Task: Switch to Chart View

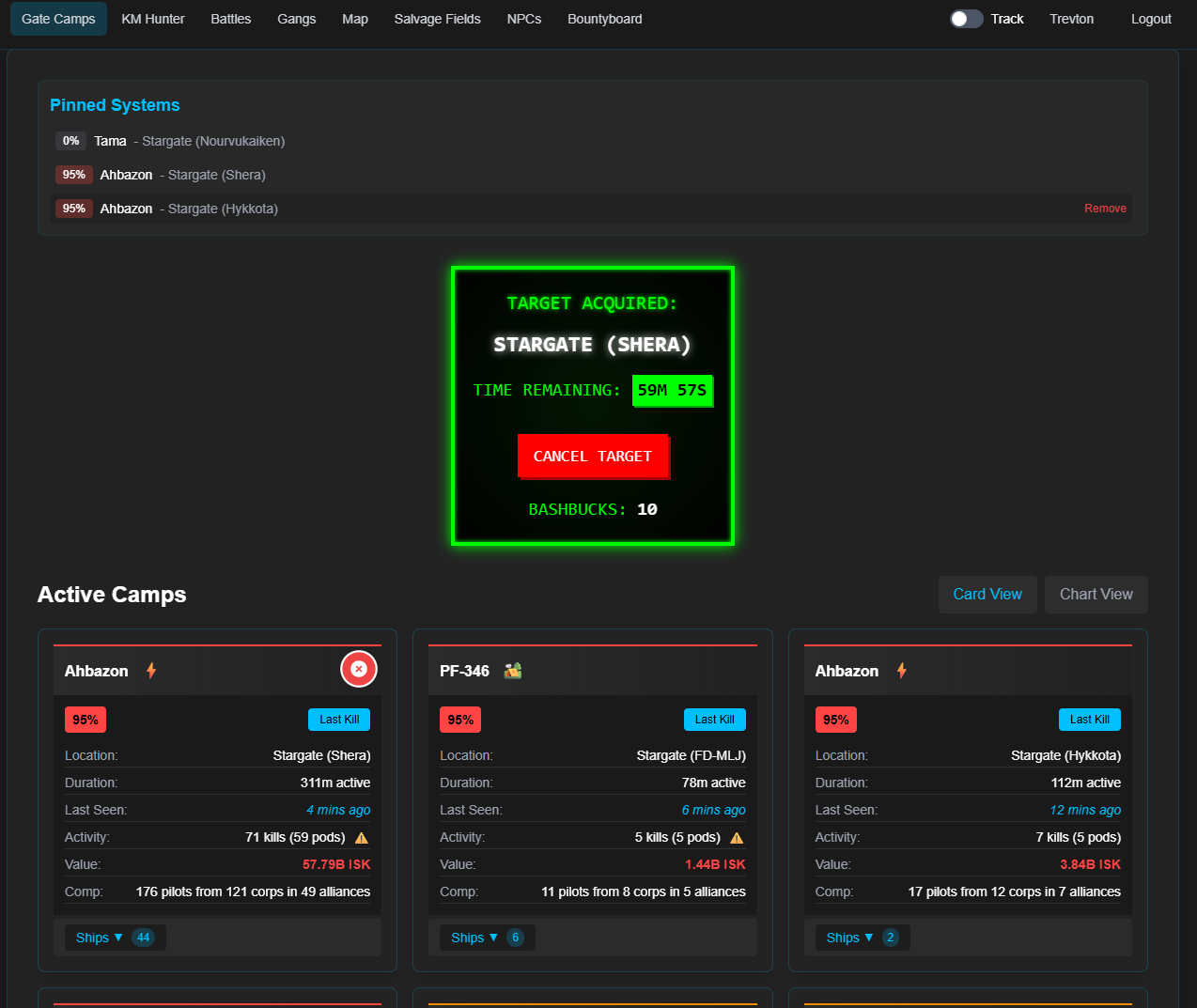Action: tap(1096, 595)
